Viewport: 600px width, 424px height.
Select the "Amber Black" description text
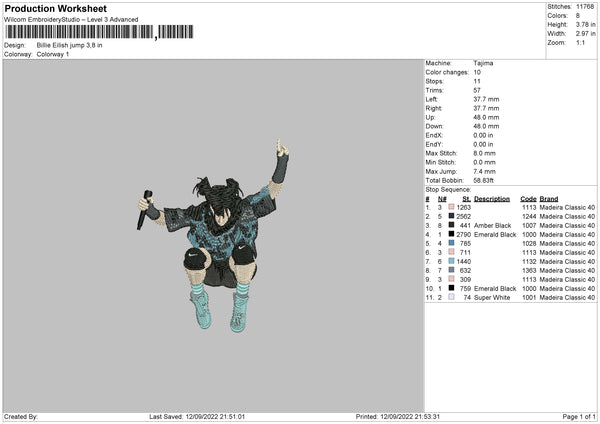[x=492, y=225]
